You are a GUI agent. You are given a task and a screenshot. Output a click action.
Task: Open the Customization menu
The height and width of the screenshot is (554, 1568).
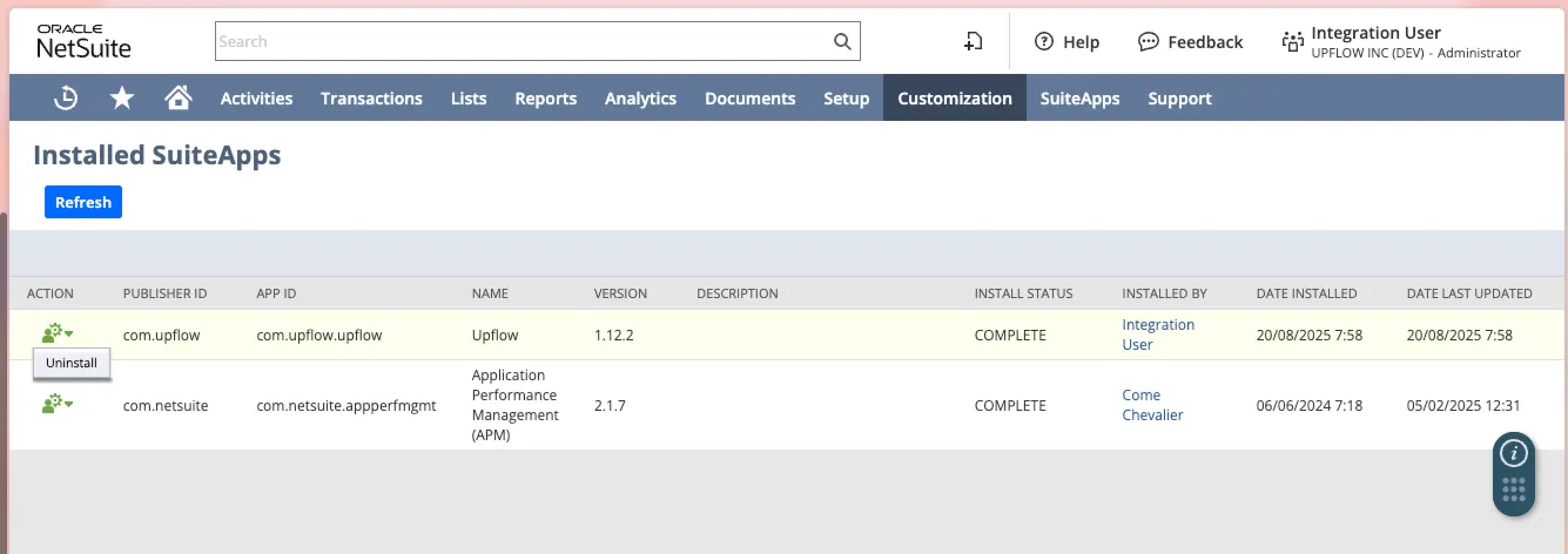coord(954,98)
